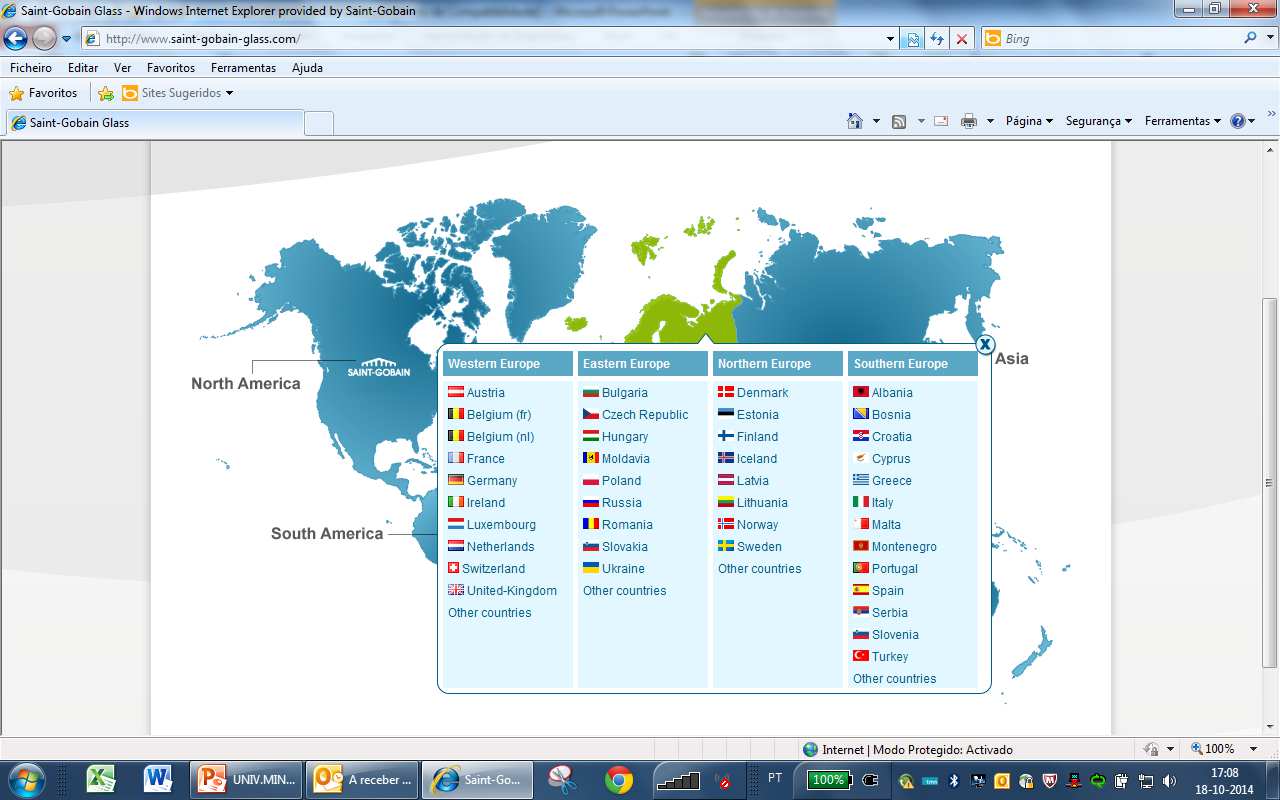Select Russia in Eastern Europe
The height and width of the screenshot is (800, 1280).
(622, 503)
